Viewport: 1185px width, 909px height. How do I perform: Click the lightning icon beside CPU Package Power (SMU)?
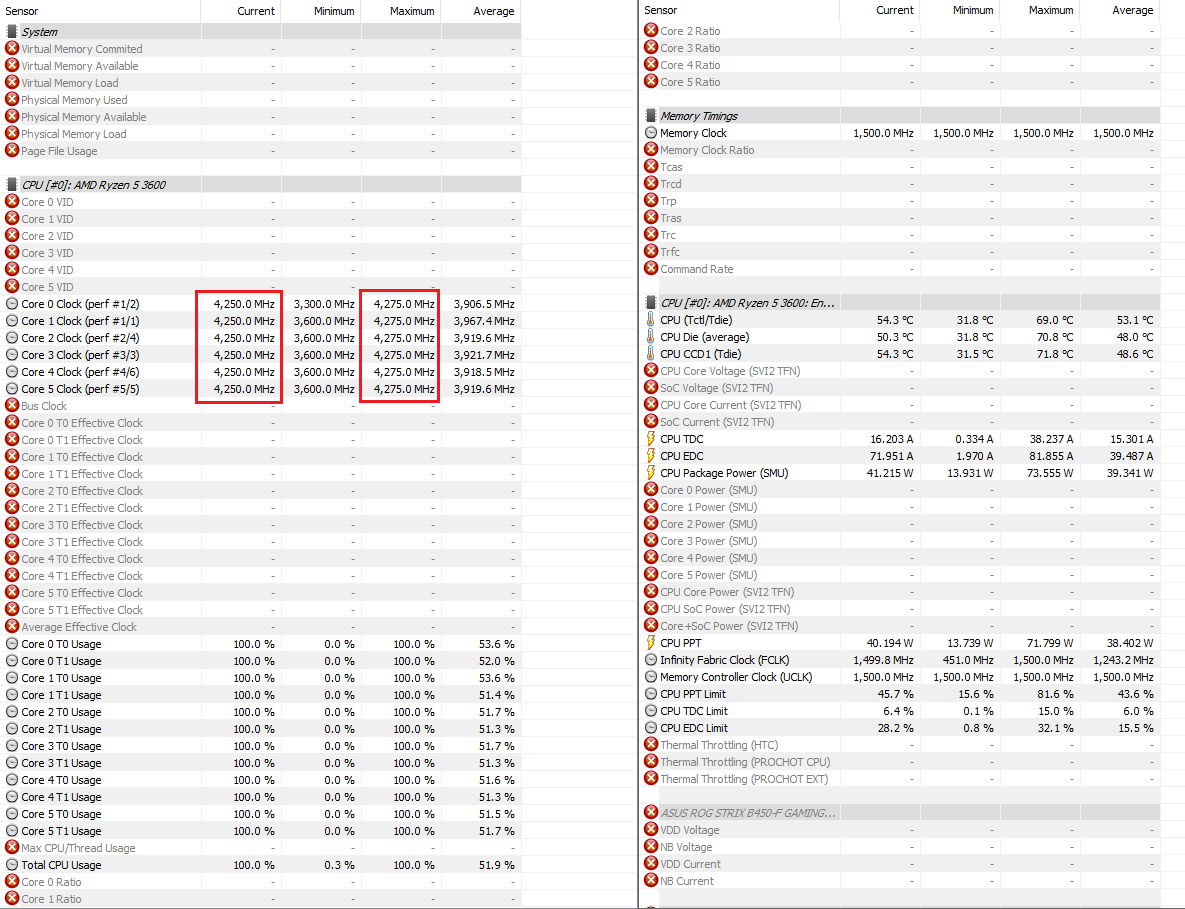[651, 473]
